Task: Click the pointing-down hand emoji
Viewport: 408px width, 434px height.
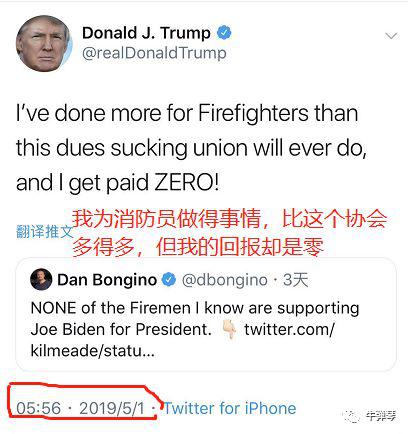Action: tap(230, 329)
